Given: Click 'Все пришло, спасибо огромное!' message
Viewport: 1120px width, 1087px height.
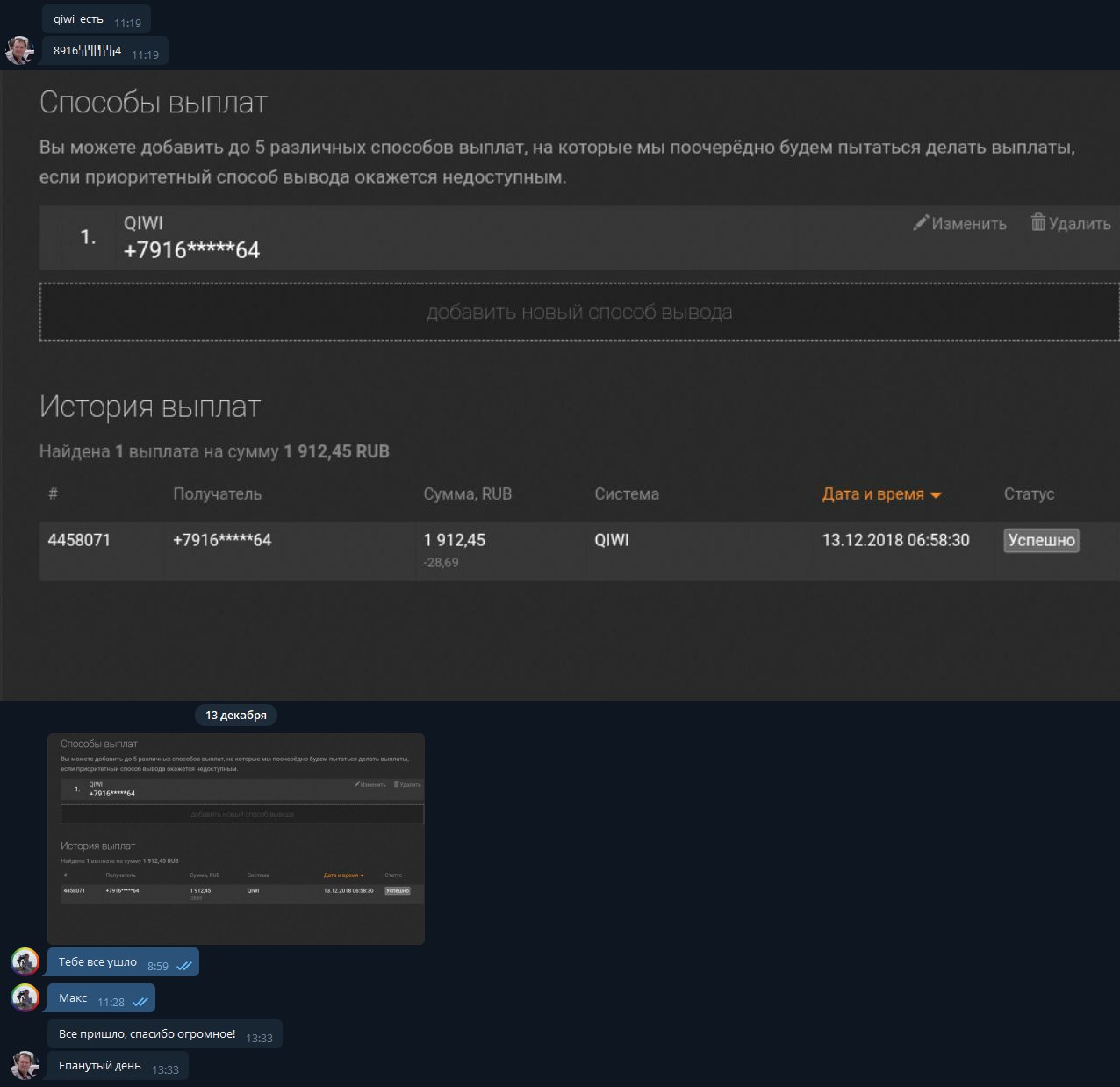Looking at the screenshot, I should coord(165,1034).
